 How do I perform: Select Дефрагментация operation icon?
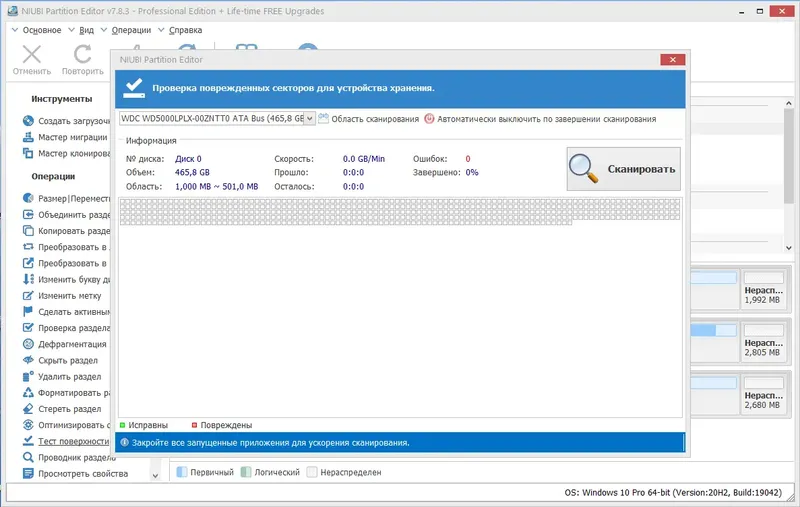tap(28, 344)
